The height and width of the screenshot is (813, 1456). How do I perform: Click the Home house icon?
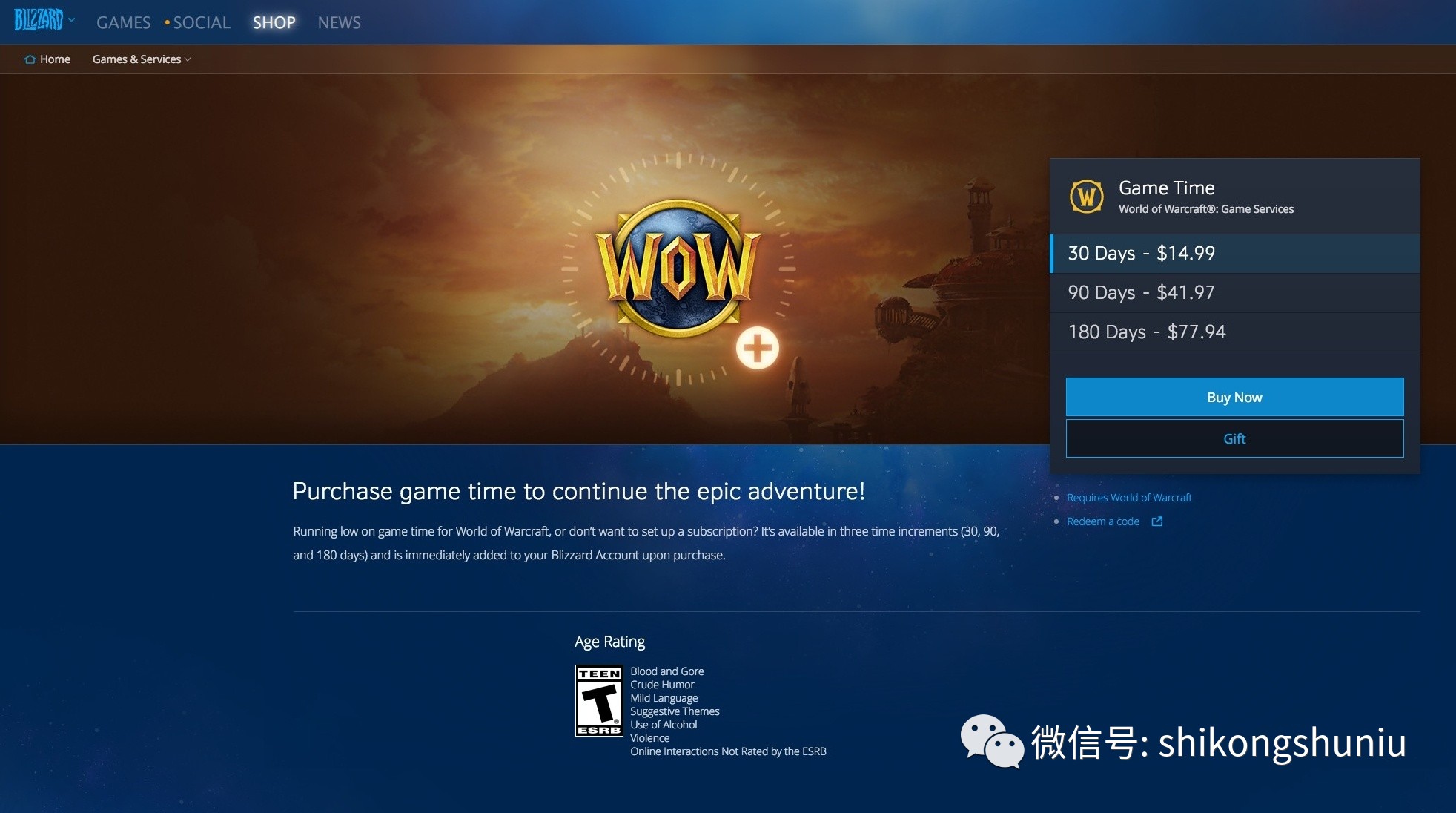(30, 59)
